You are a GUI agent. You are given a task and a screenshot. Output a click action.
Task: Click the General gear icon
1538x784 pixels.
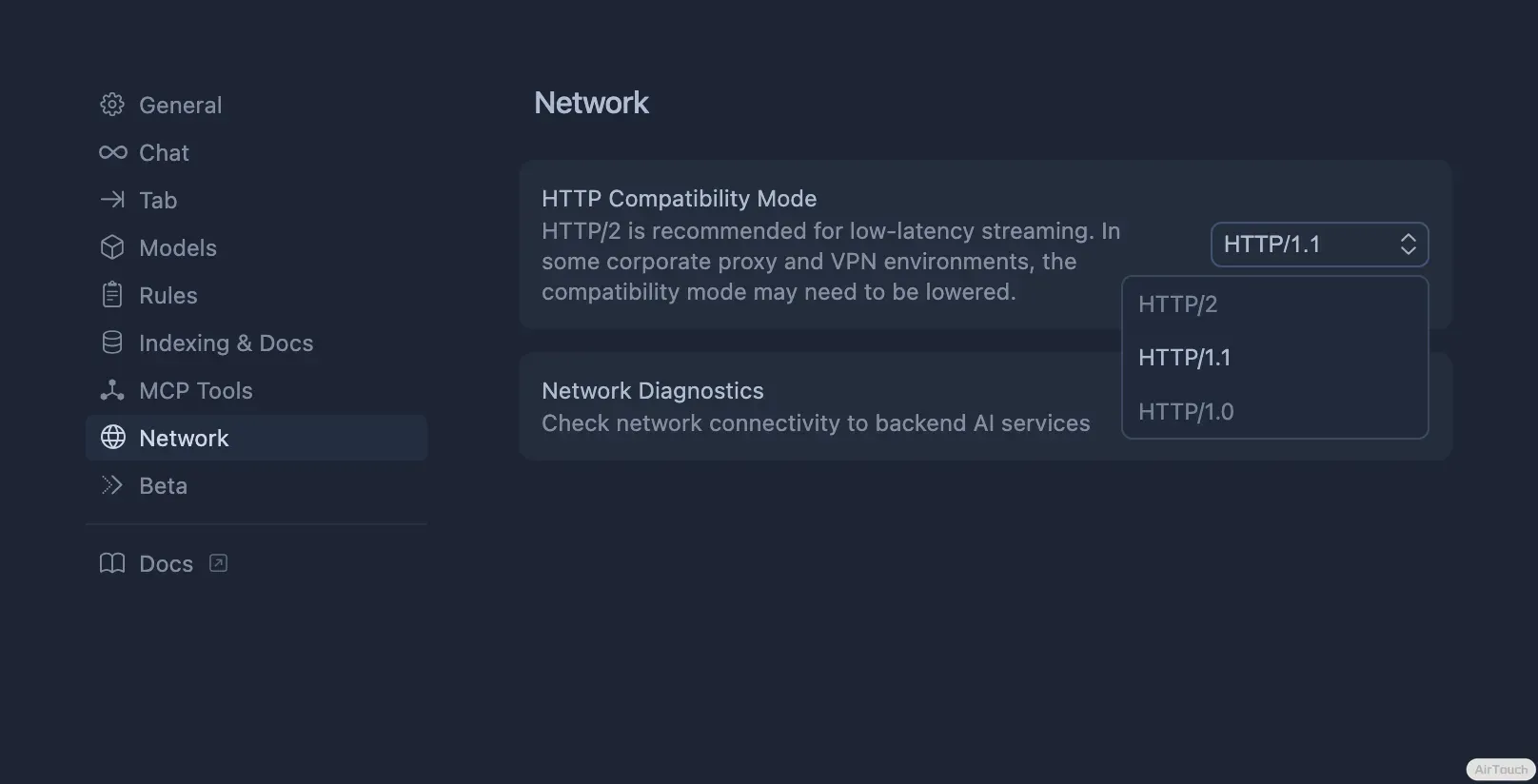112,105
